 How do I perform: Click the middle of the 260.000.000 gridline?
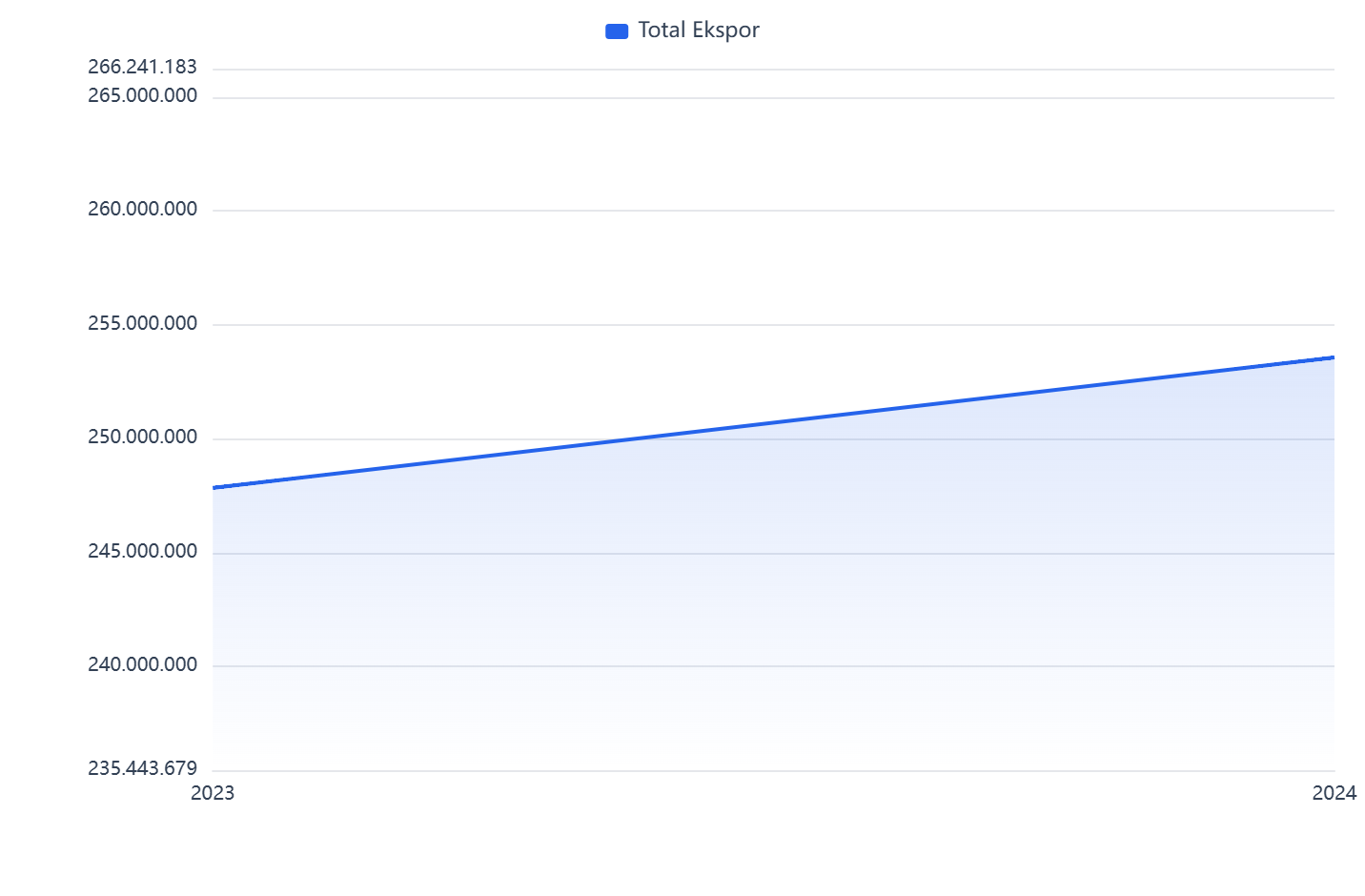click(x=773, y=211)
